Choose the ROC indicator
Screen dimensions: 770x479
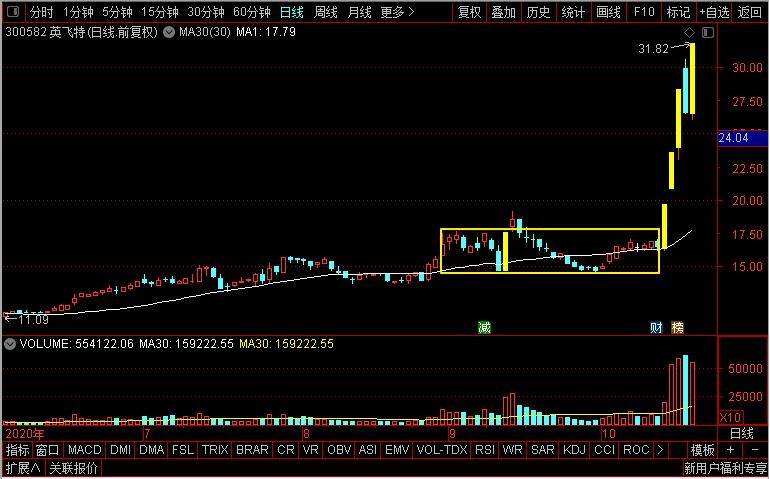[x=636, y=450]
